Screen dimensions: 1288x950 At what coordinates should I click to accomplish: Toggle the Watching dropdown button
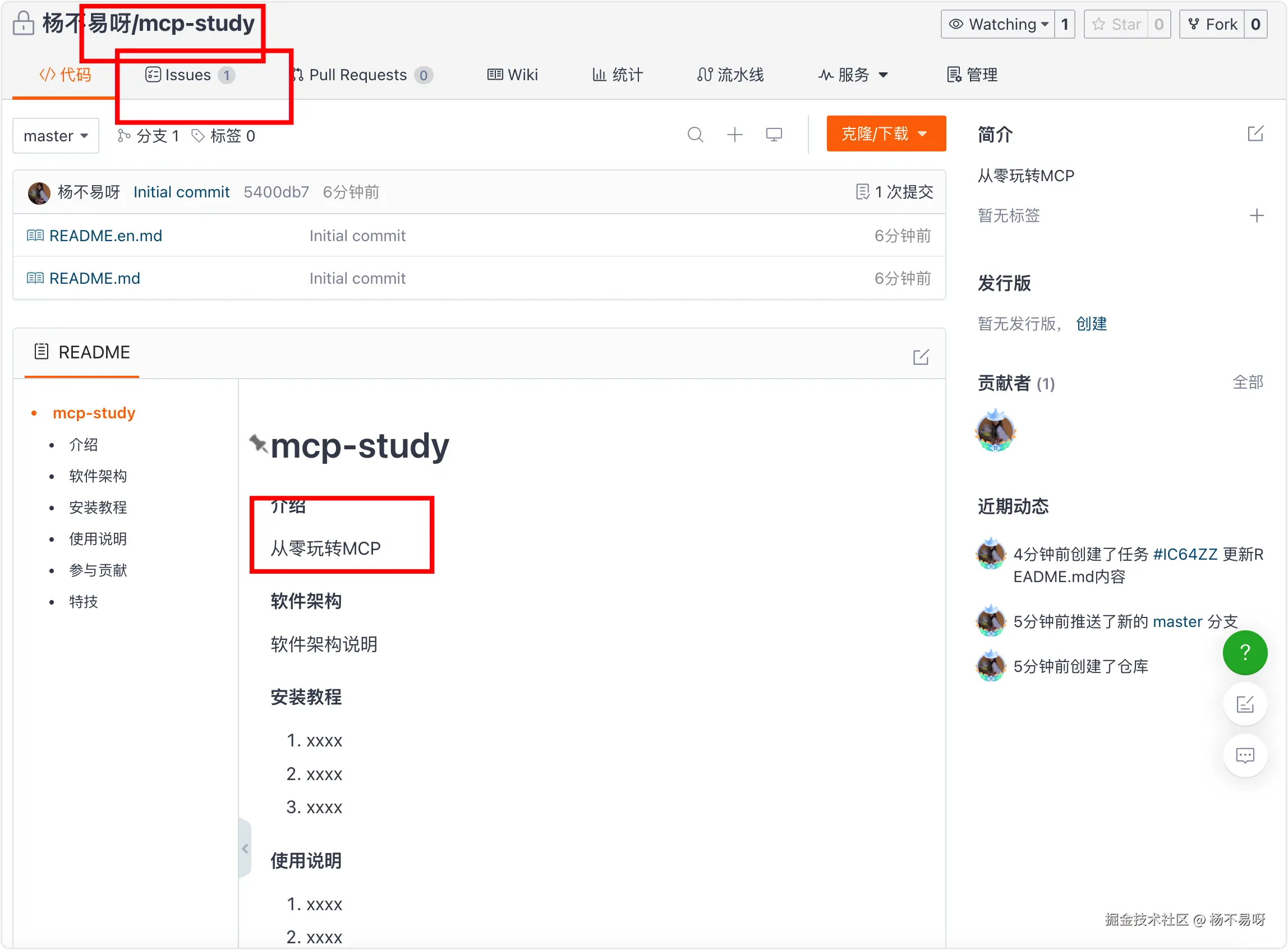[x=997, y=24]
